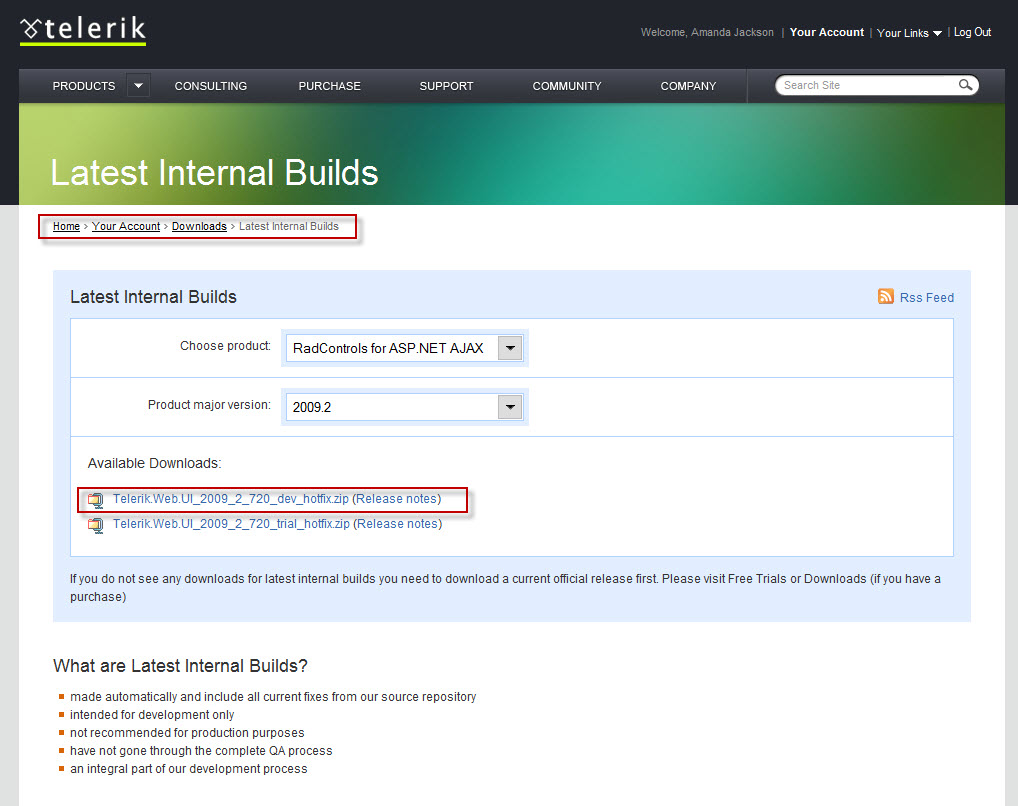Expand the Your Links dropdown

click(909, 32)
